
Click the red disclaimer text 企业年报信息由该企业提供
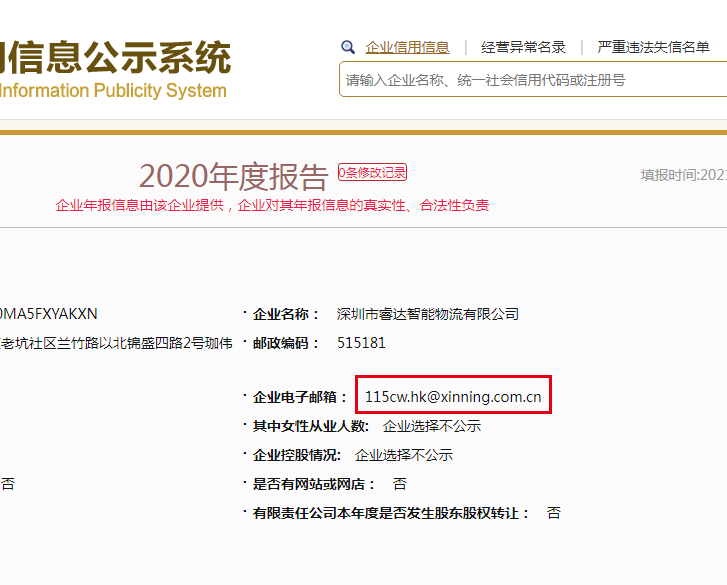coord(140,205)
